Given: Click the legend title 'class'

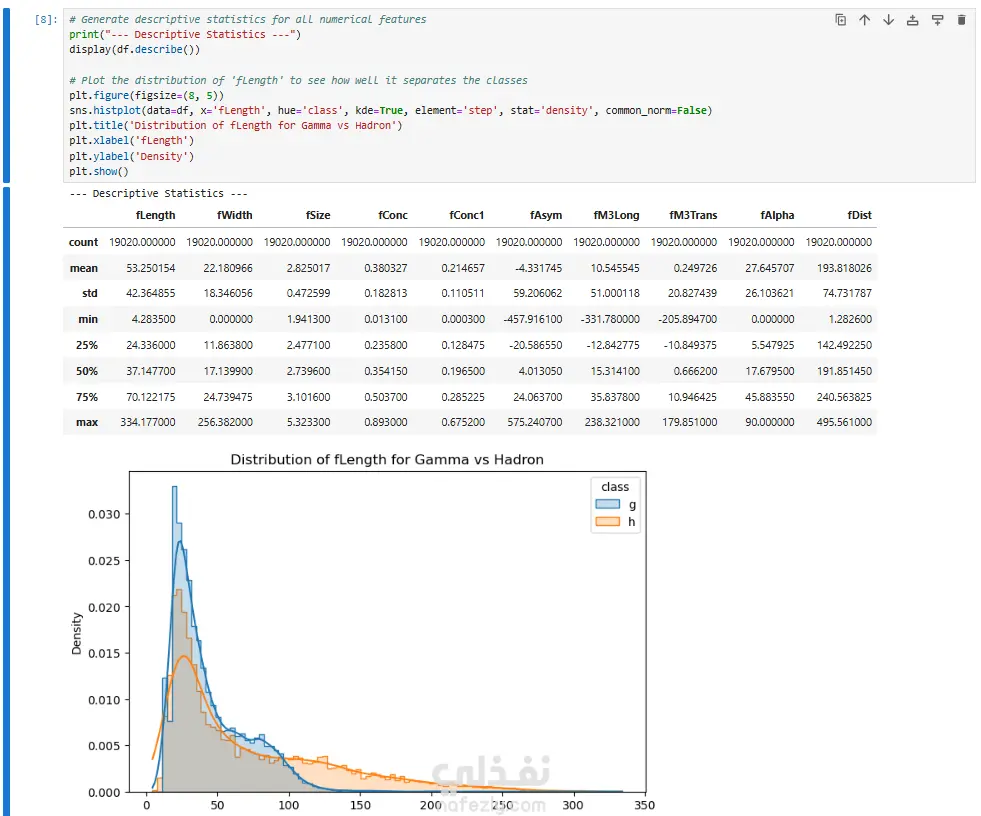Looking at the screenshot, I should 615,487.
